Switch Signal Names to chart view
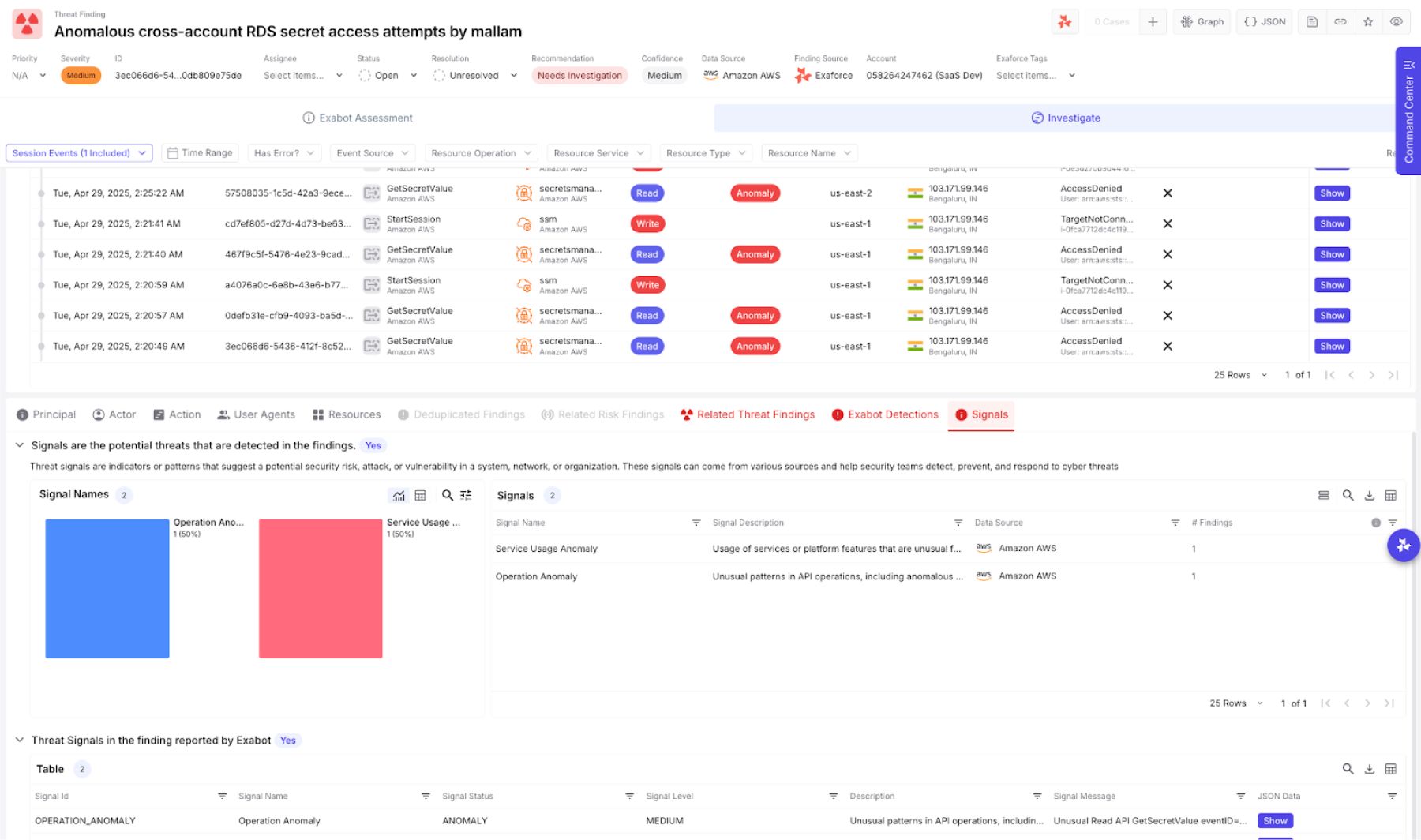The width and height of the screenshot is (1421, 840). click(x=399, y=495)
